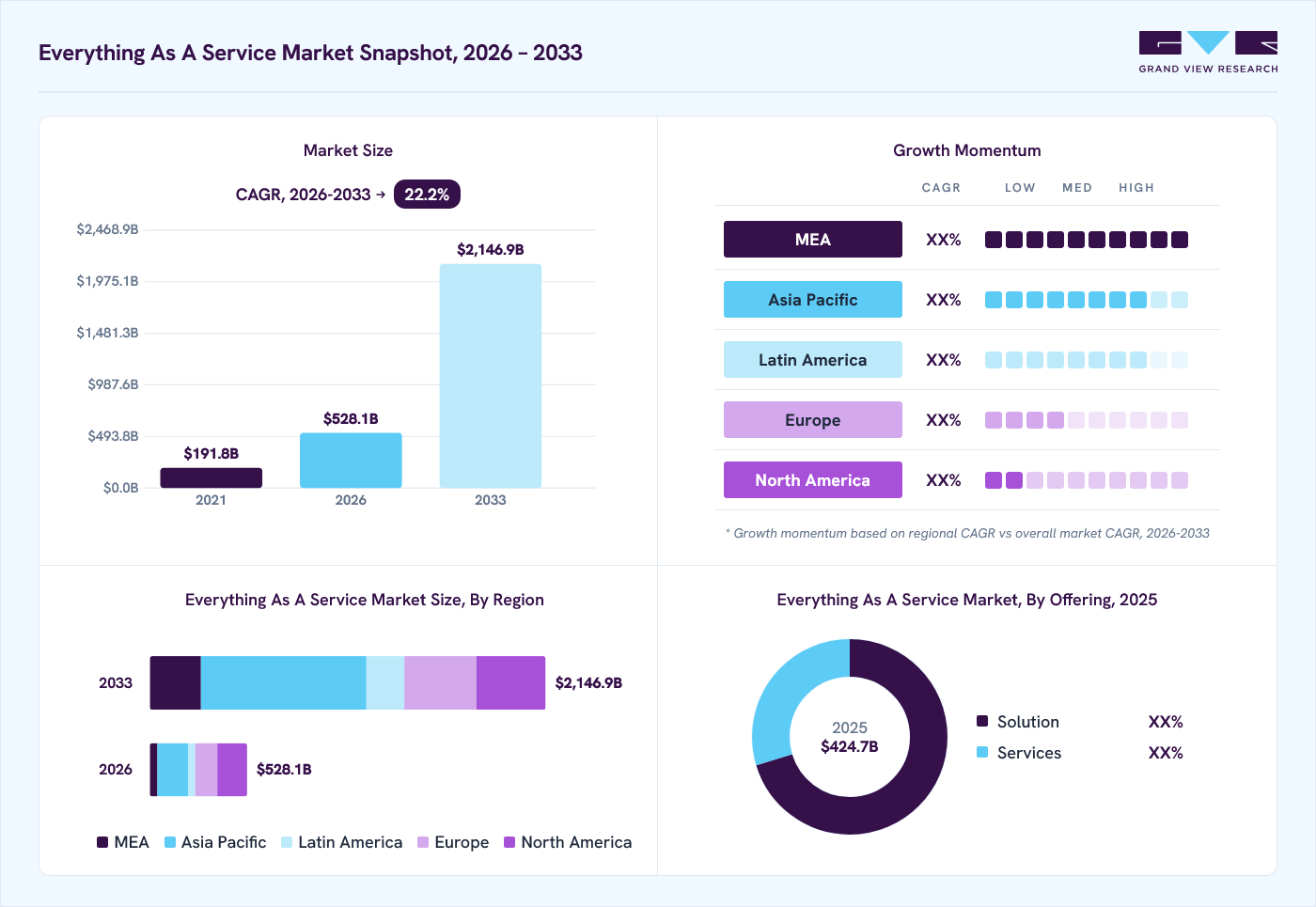1316x907 pixels.
Task: Click the $528.1B label beside the 2026 region bar
Action: pos(284,770)
